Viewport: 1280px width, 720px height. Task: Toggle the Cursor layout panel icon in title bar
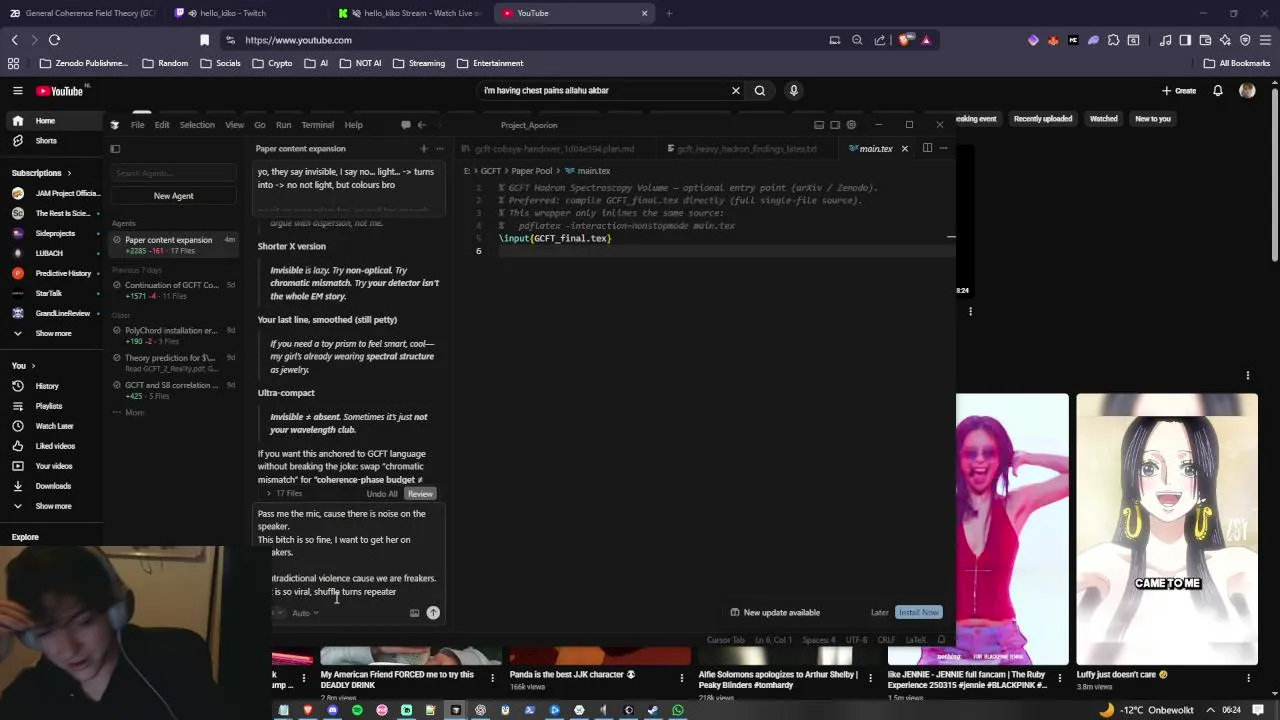pos(818,125)
